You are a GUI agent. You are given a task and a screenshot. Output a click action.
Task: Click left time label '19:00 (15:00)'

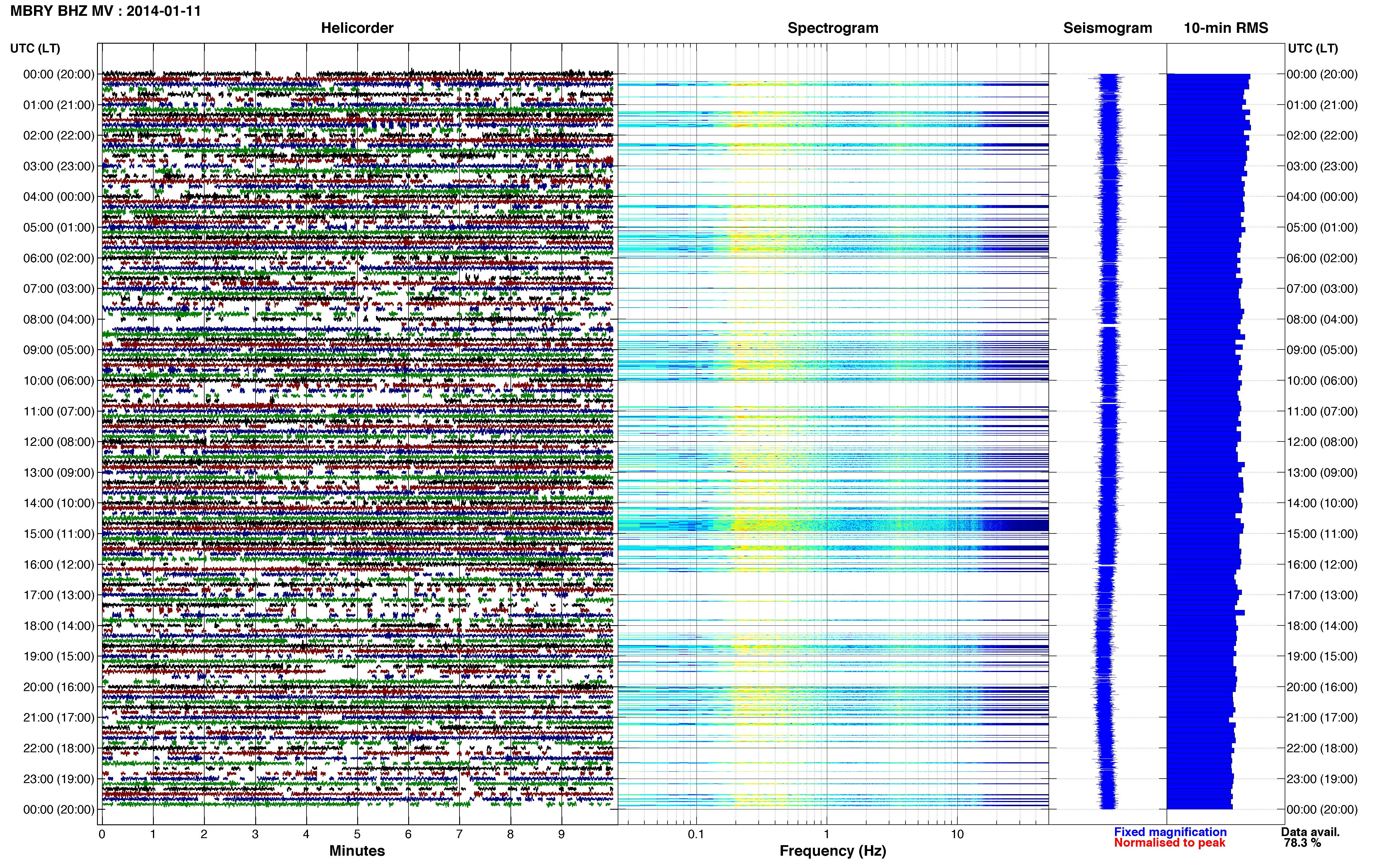(x=59, y=656)
